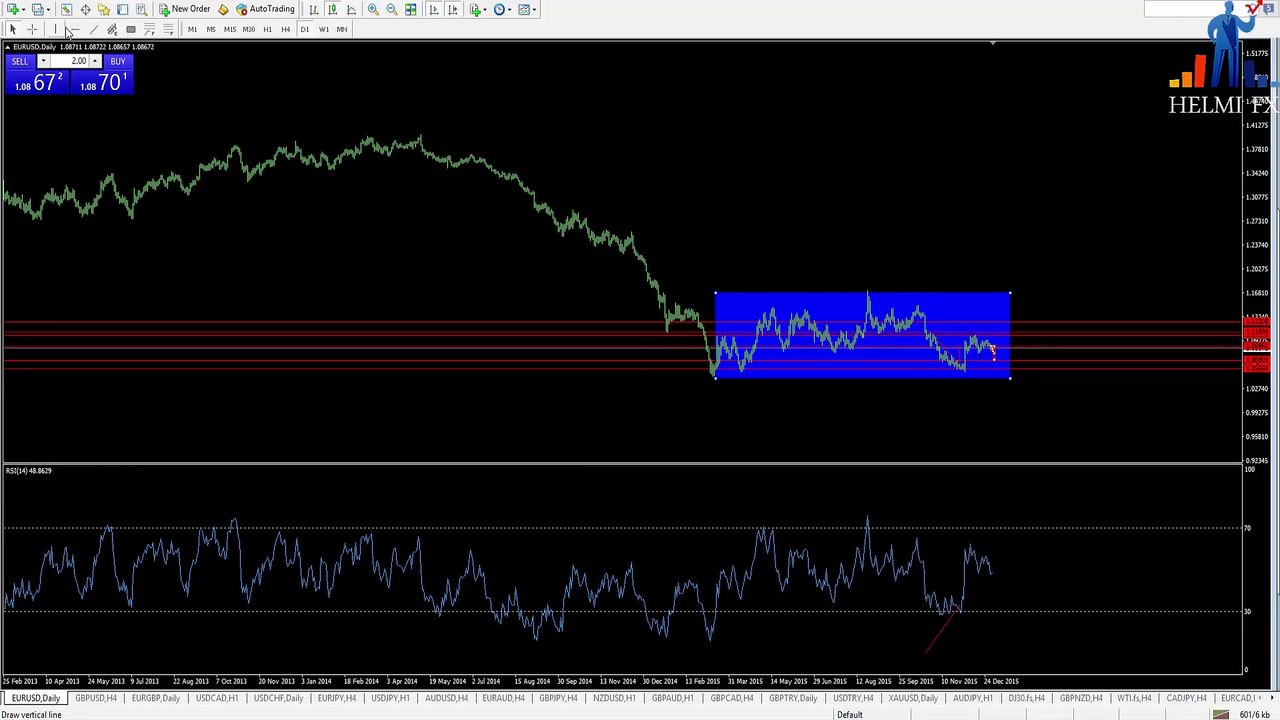1280x720 pixels.
Task: Expand the Indicators dropdown arrow
Action: [x=484, y=10]
